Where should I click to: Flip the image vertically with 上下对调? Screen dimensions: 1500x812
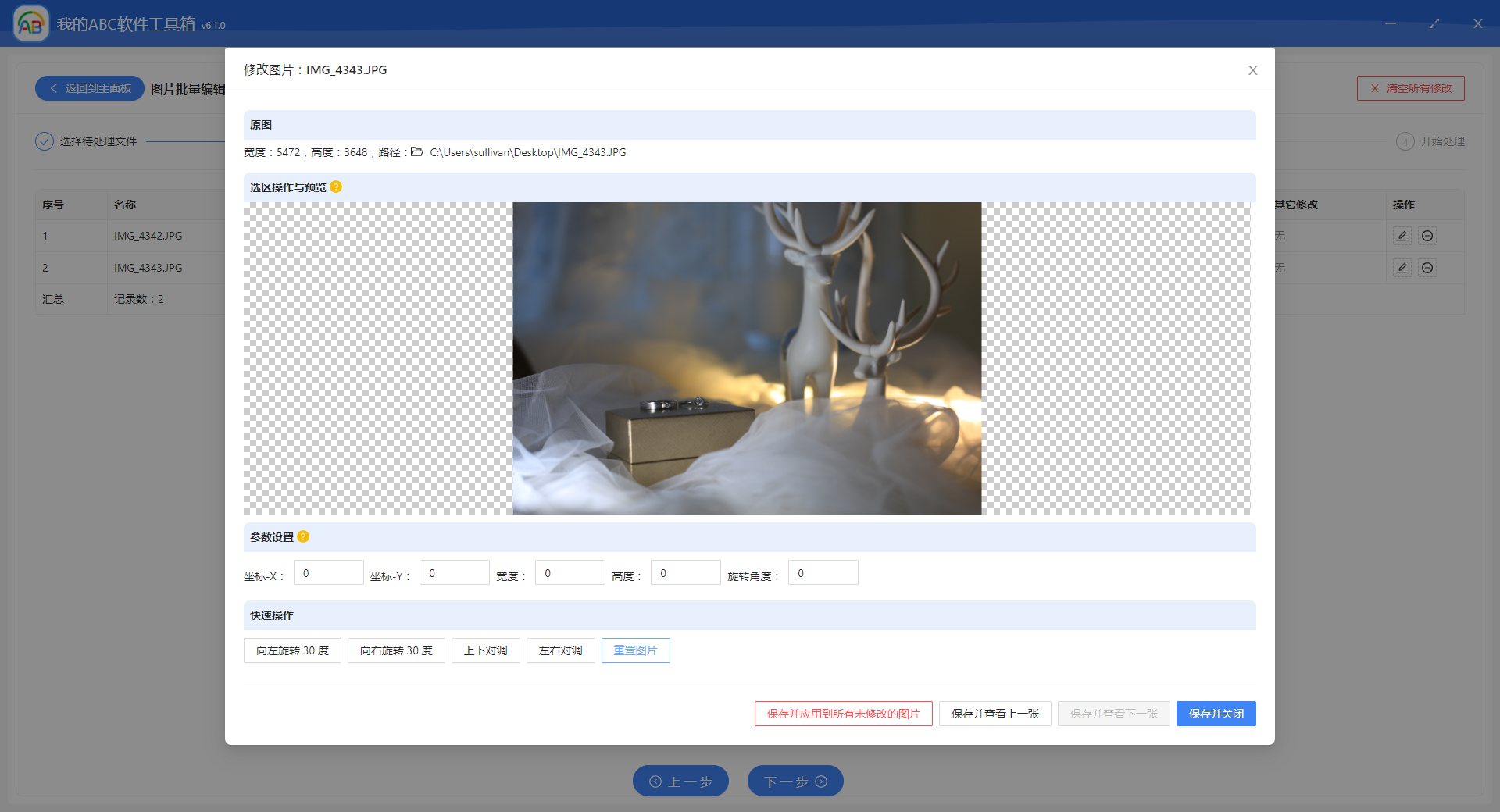point(485,650)
